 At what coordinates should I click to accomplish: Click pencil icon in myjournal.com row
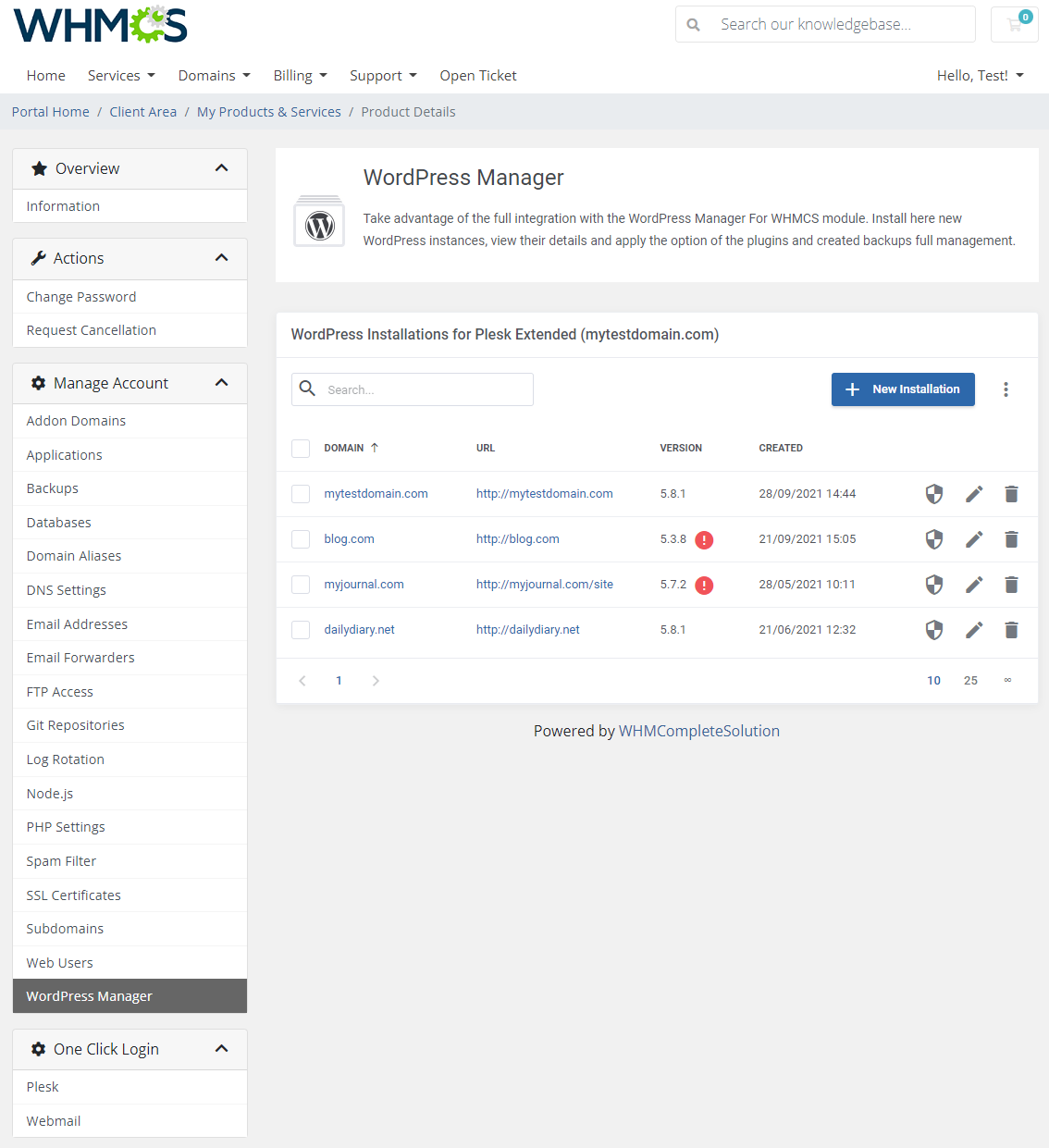974,585
